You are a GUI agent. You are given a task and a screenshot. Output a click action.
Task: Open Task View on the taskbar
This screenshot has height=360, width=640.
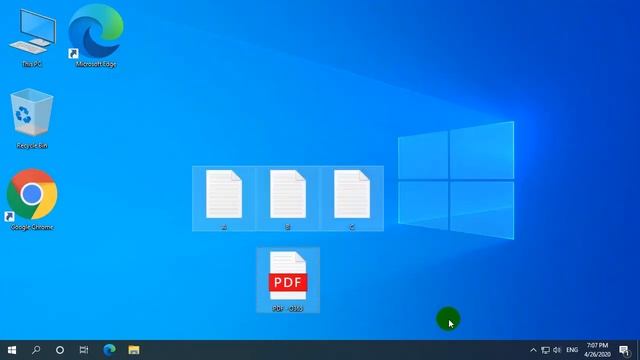pos(84,350)
